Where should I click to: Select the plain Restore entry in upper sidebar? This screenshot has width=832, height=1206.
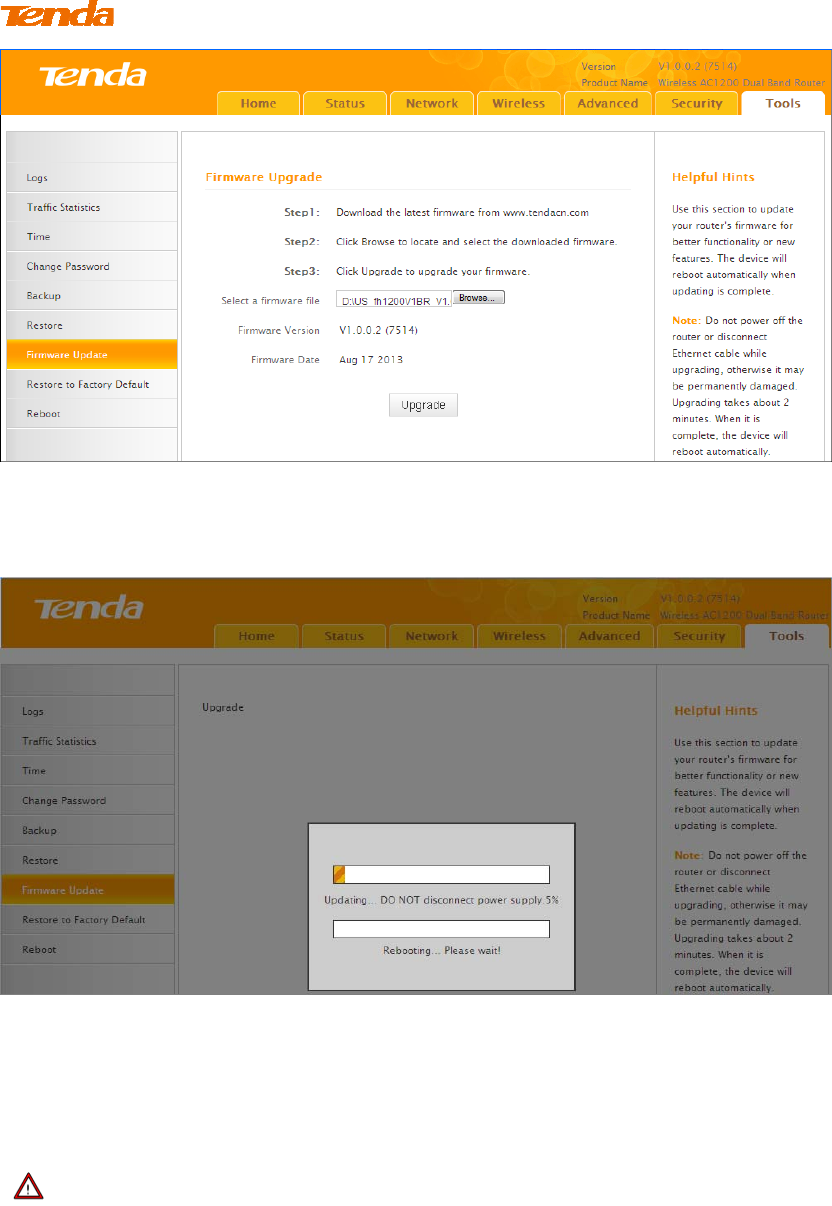92,325
